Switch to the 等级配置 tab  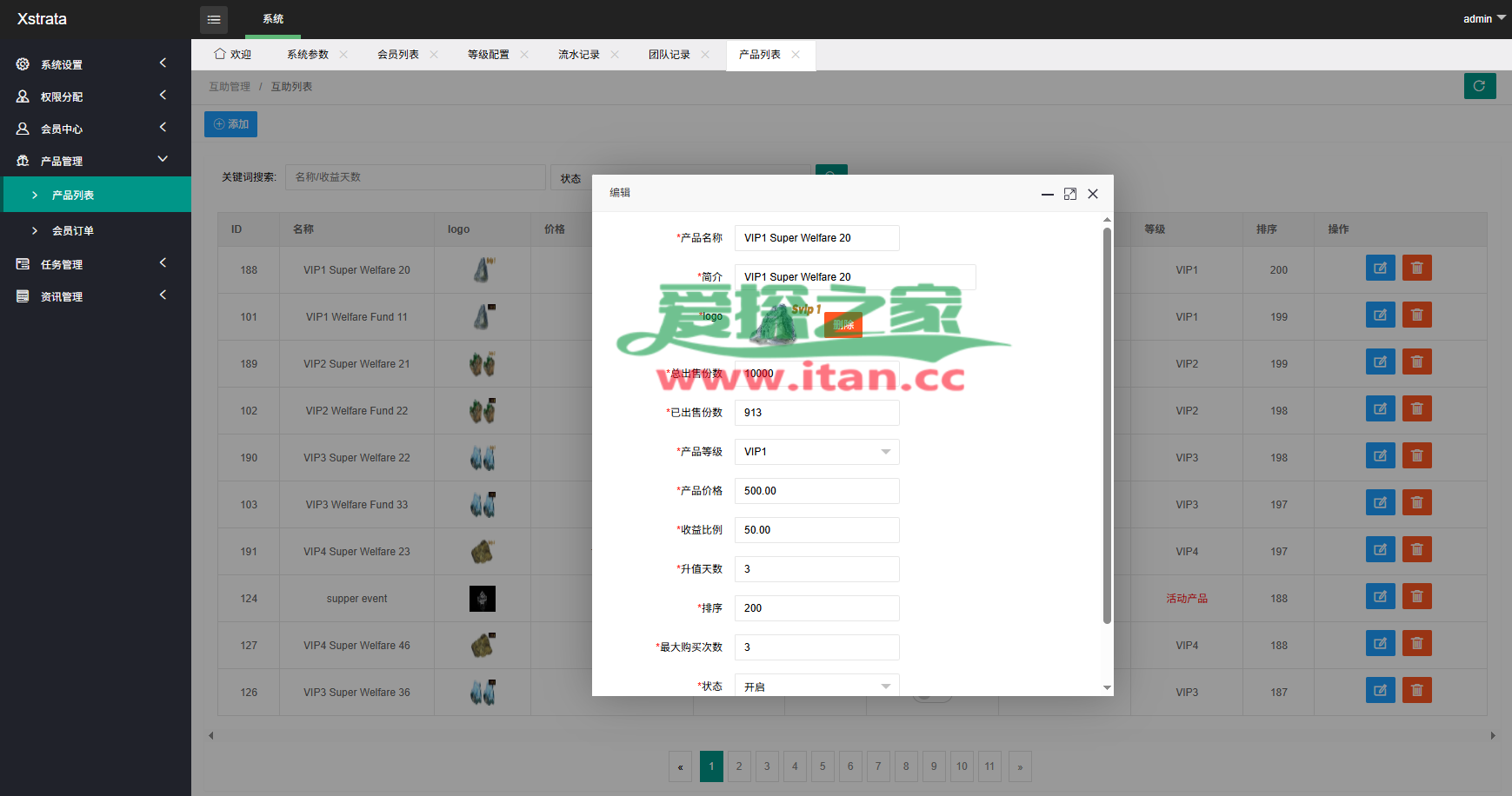(488, 55)
